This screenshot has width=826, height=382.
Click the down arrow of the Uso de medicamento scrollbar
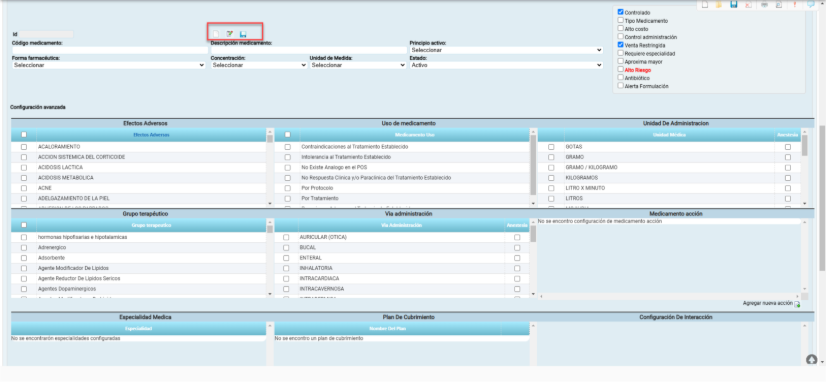click(x=533, y=203)
